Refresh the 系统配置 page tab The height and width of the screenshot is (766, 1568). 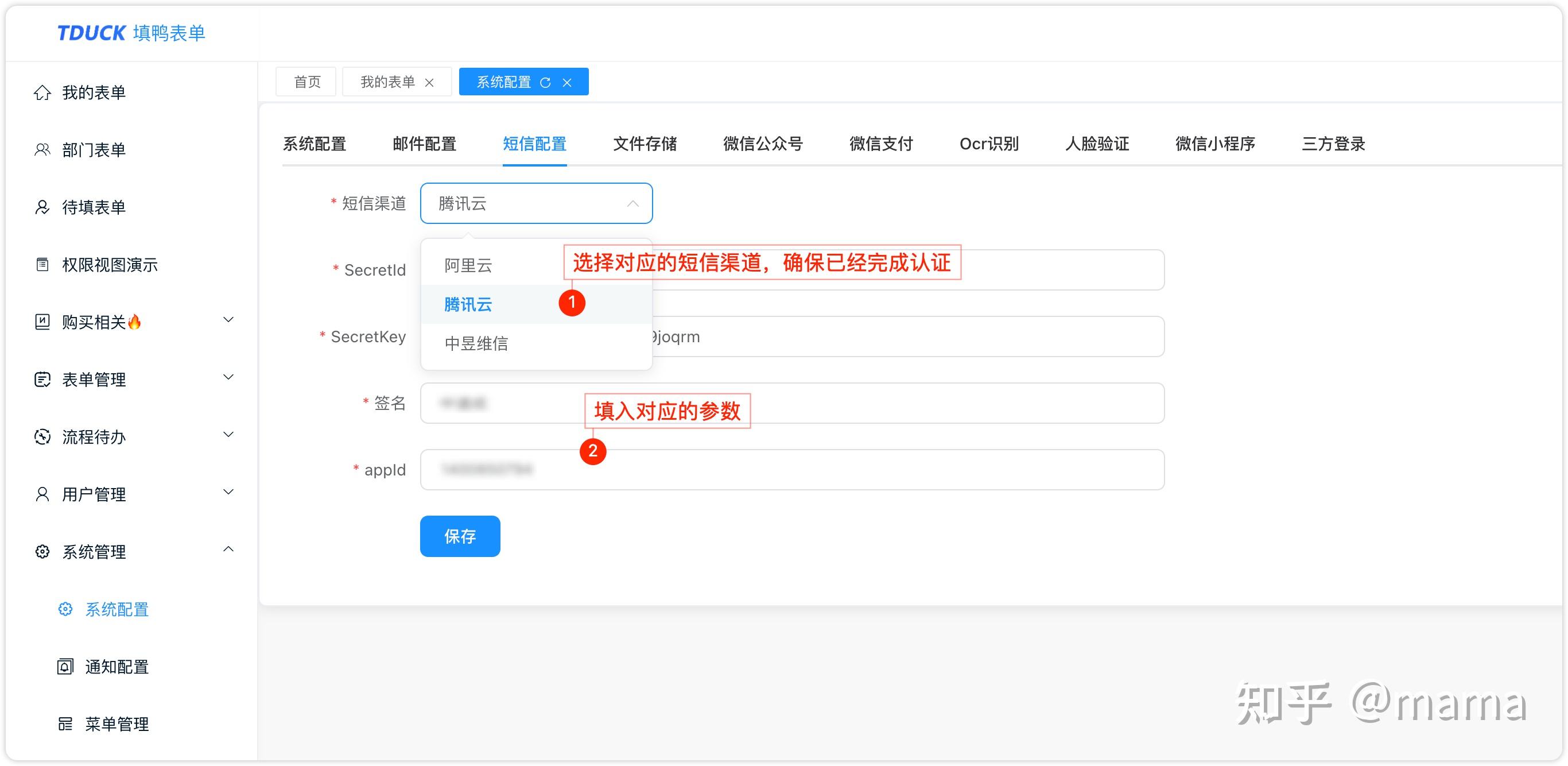click(545, 82)
